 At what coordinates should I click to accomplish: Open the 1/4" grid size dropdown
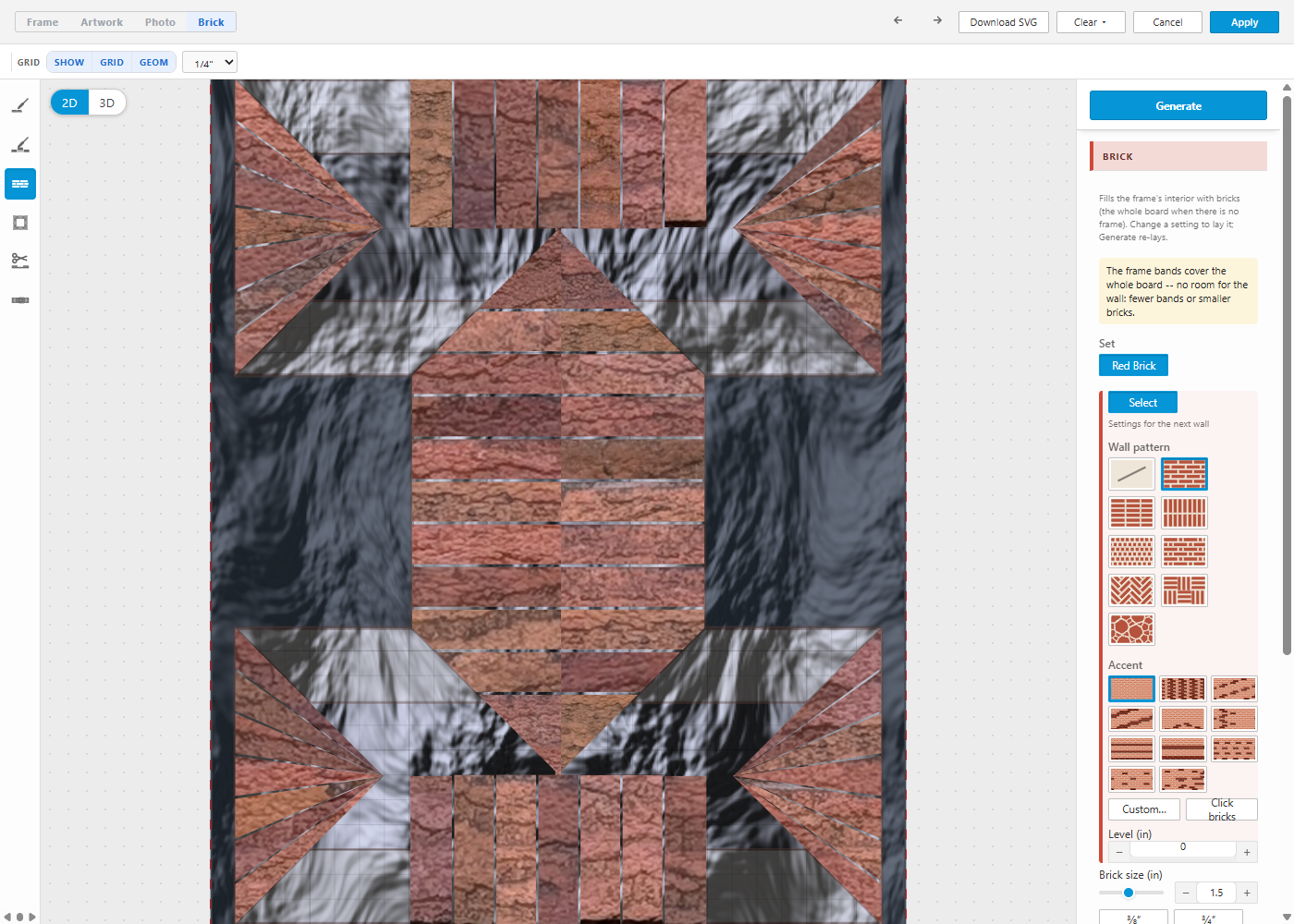click(210, 62)
